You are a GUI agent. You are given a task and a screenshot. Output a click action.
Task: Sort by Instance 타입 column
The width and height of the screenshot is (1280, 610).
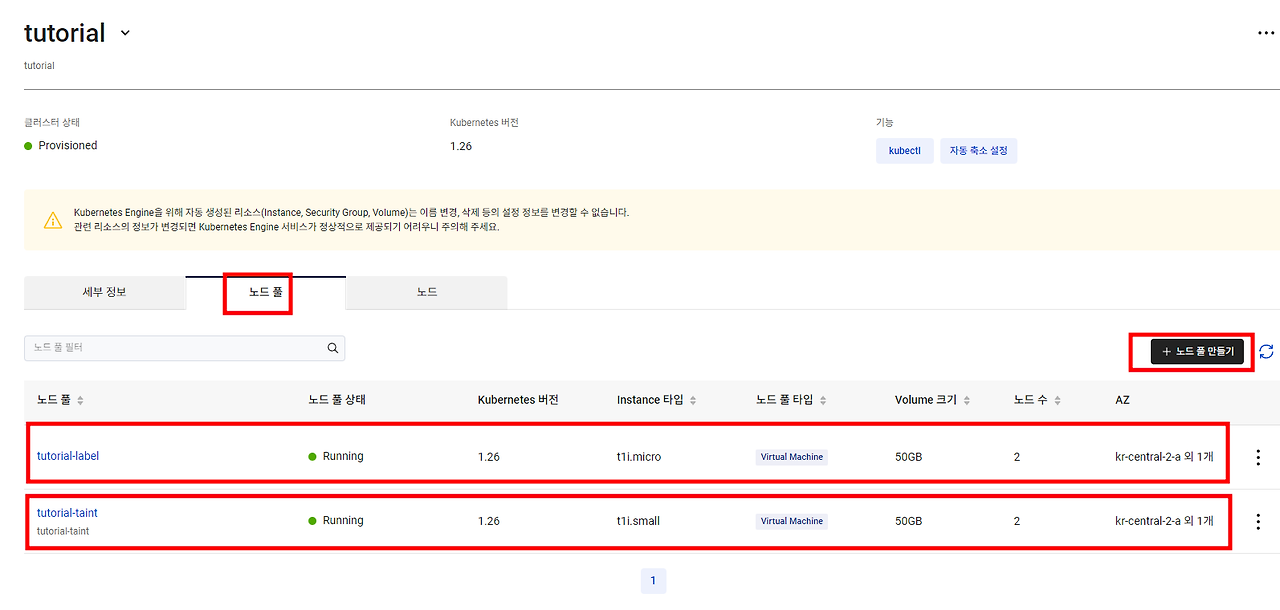pos(693,400)
